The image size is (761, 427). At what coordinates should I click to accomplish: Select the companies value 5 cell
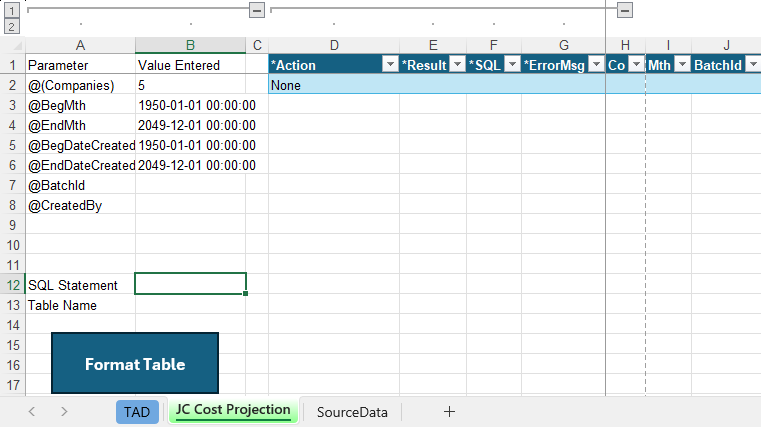(190, 85)
